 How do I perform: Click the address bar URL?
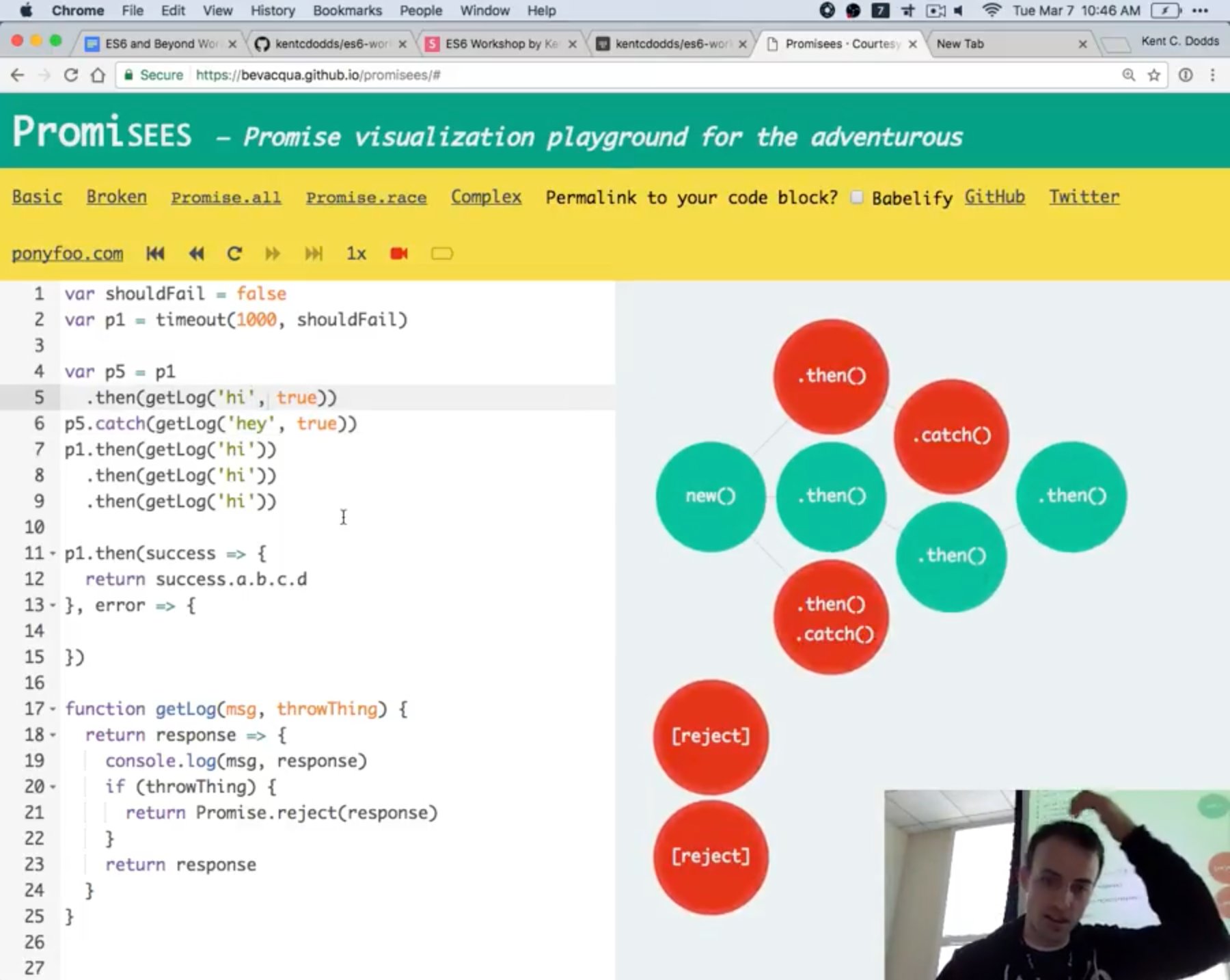tap(318, 75)
